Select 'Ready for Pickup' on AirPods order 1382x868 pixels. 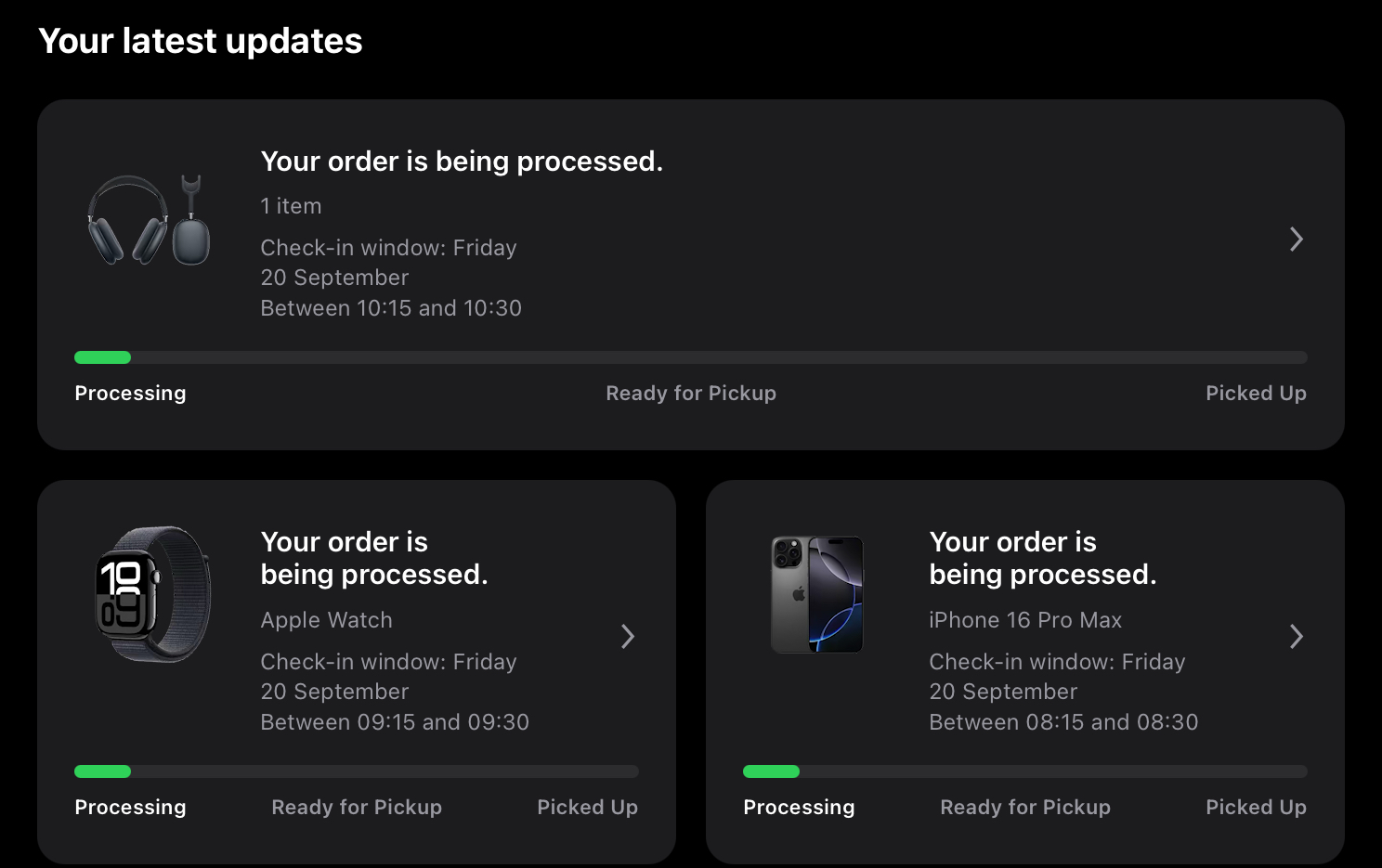(x=691, y=394)
